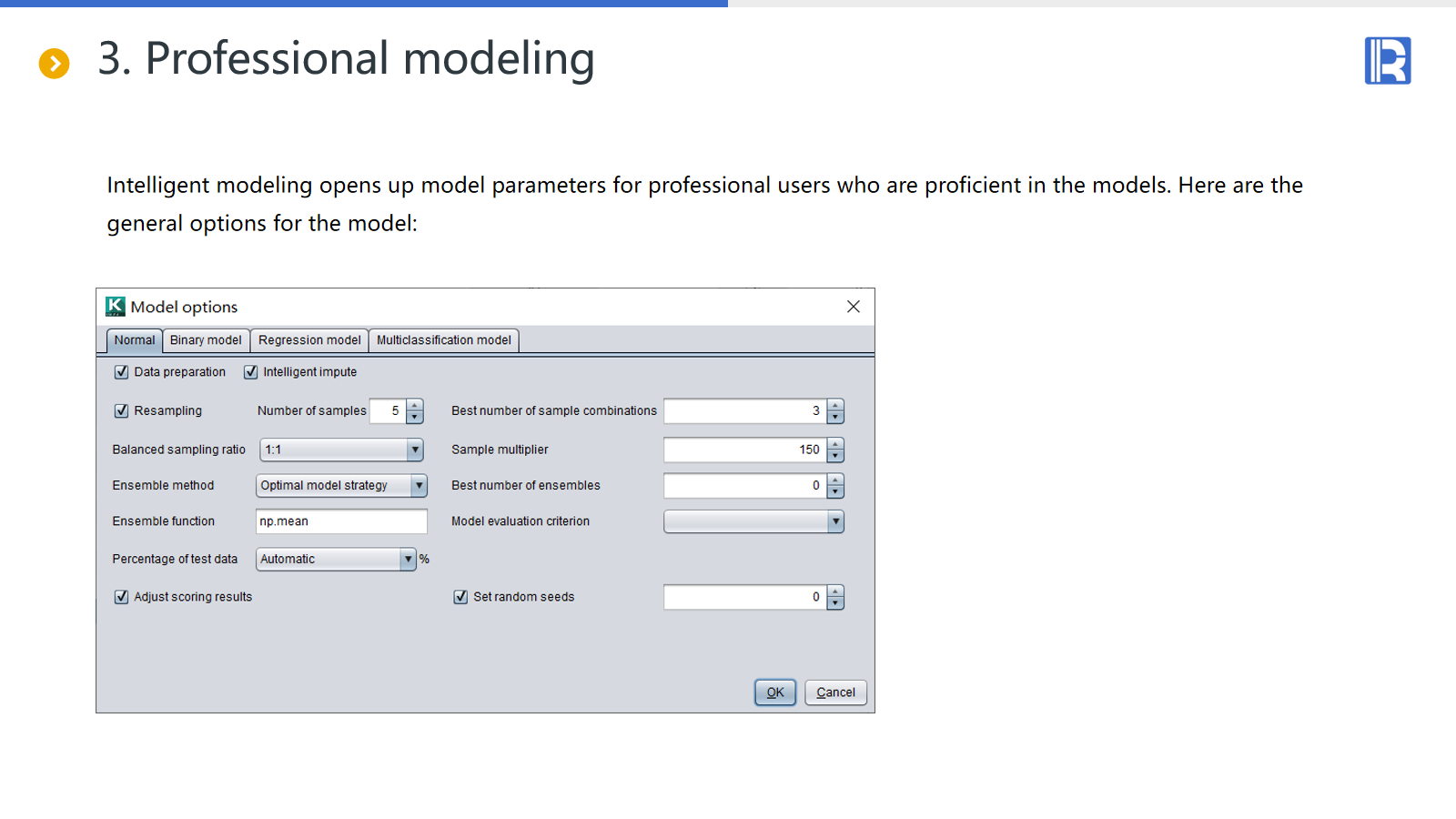The height and width of the screenshot is (819, 1456).
Task: Switch to the Binary model tab
Action: pyautogui.click(x=206, y=340)
